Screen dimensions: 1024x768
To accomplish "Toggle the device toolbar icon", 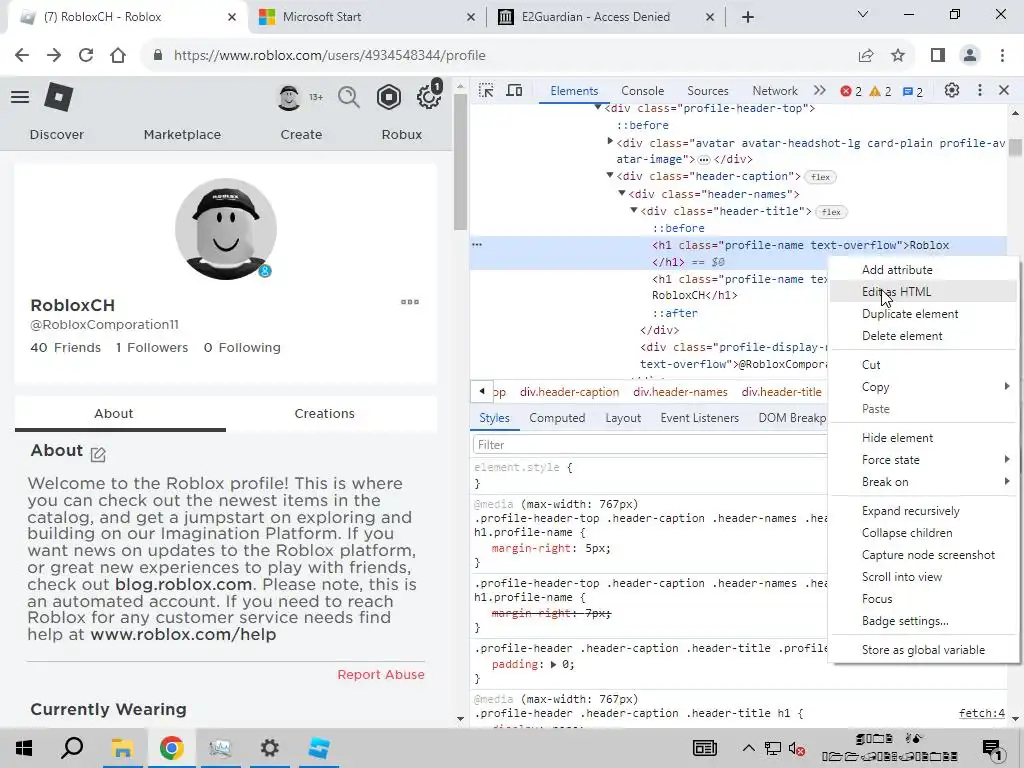I will tap(515, 91).
